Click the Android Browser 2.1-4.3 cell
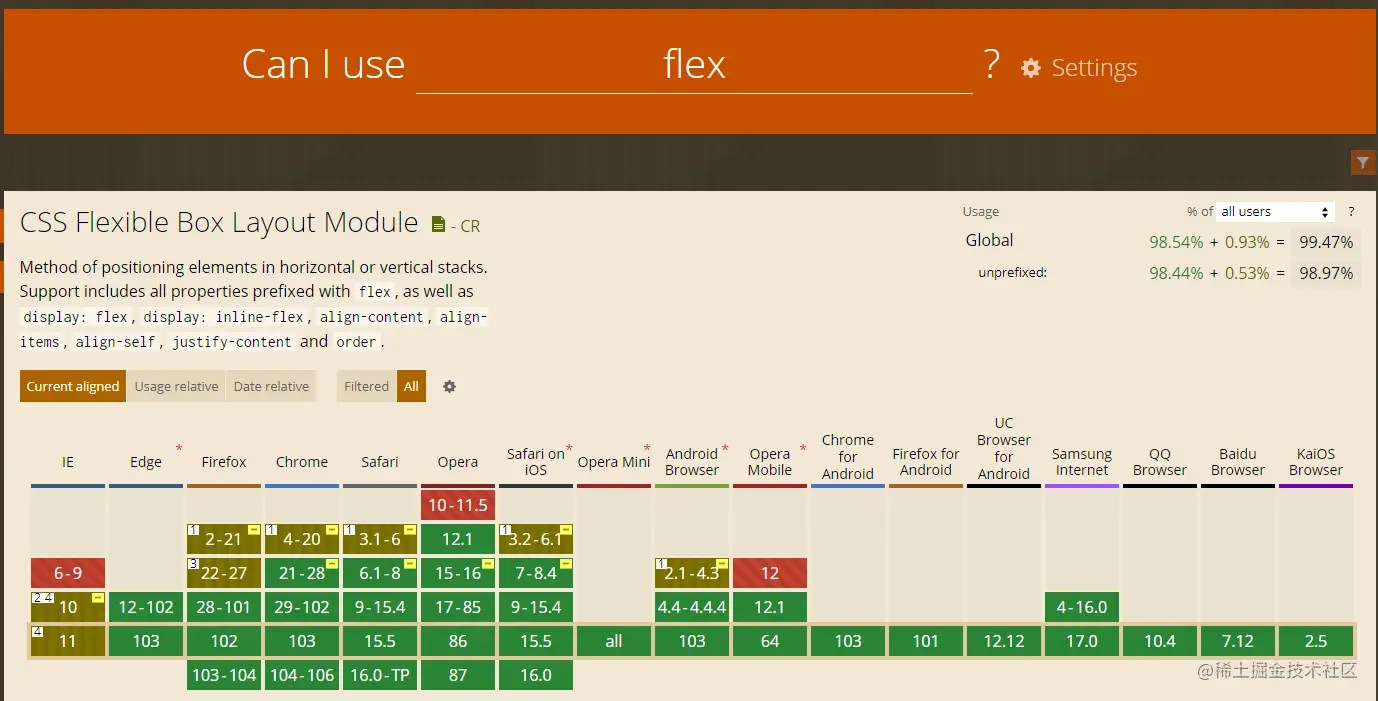Screen dimensions: 1378x701 click(x=692, y=573)
